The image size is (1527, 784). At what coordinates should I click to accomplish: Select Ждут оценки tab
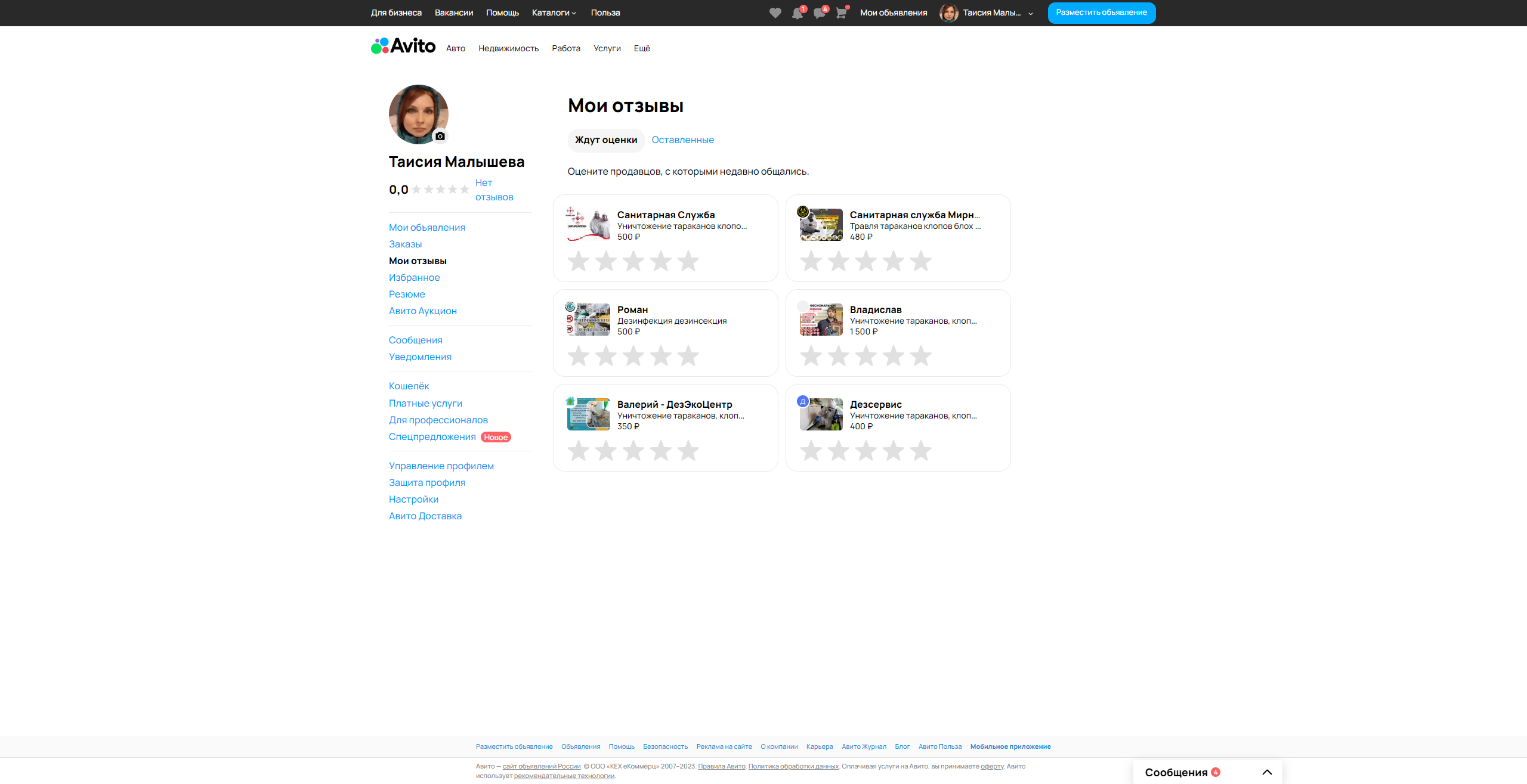tap(605, 140)
